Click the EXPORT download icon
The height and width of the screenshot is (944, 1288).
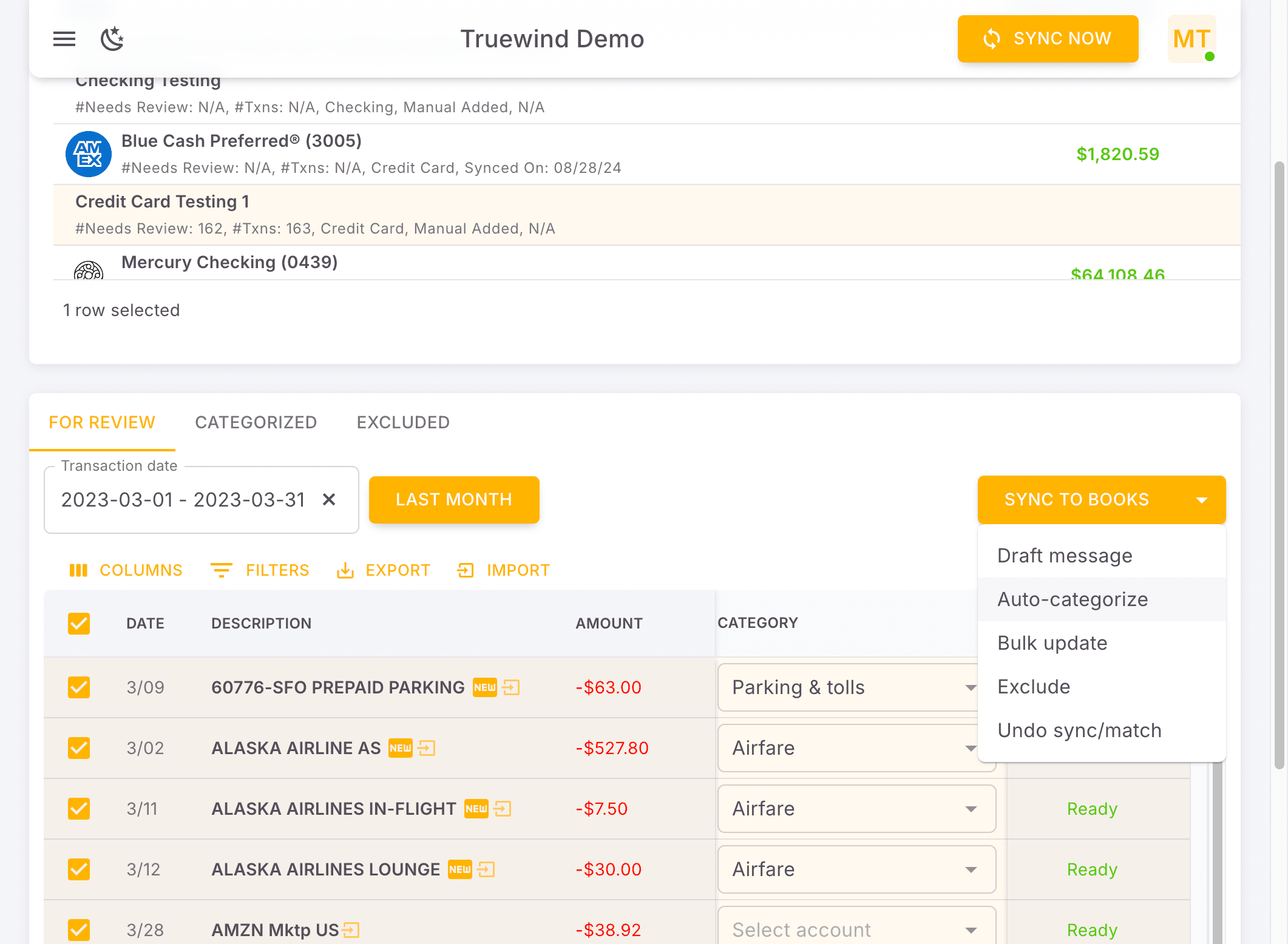(346, 570)
